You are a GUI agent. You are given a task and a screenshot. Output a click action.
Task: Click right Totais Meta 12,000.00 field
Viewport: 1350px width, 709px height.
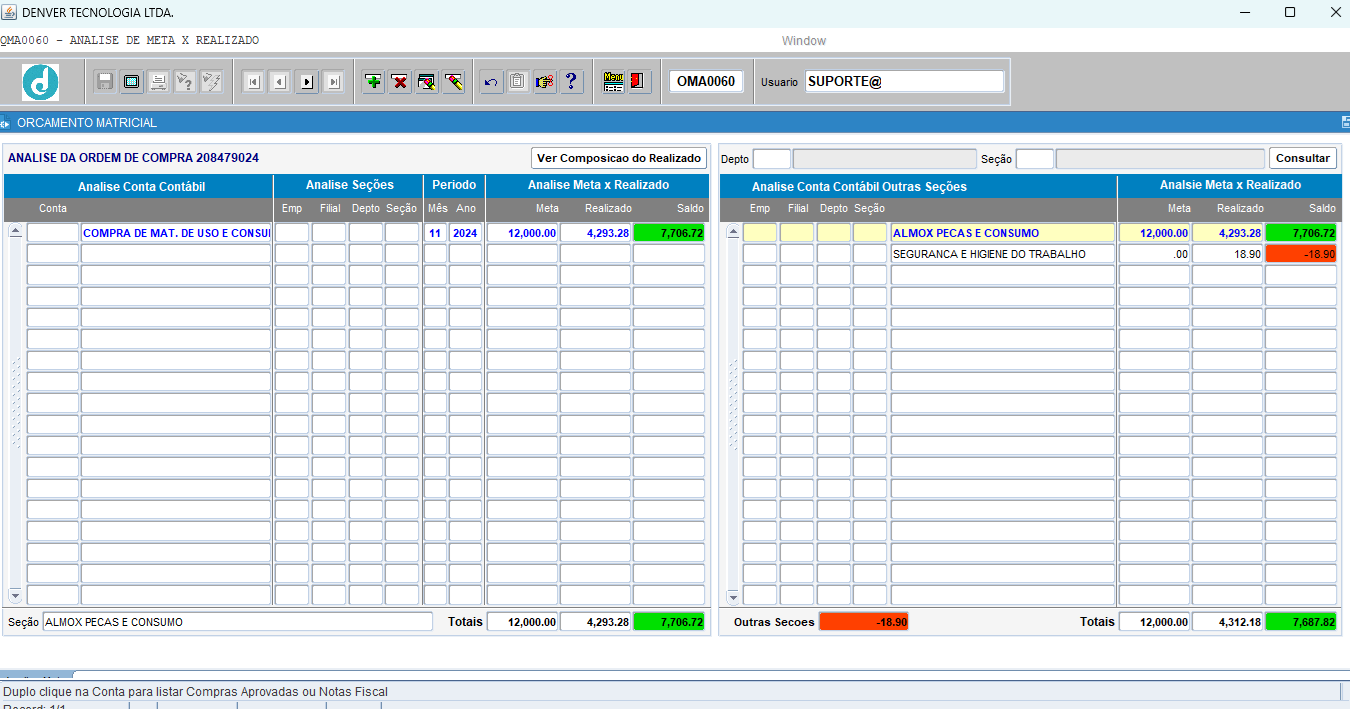pyautogui.click(x=1154, y=622)
